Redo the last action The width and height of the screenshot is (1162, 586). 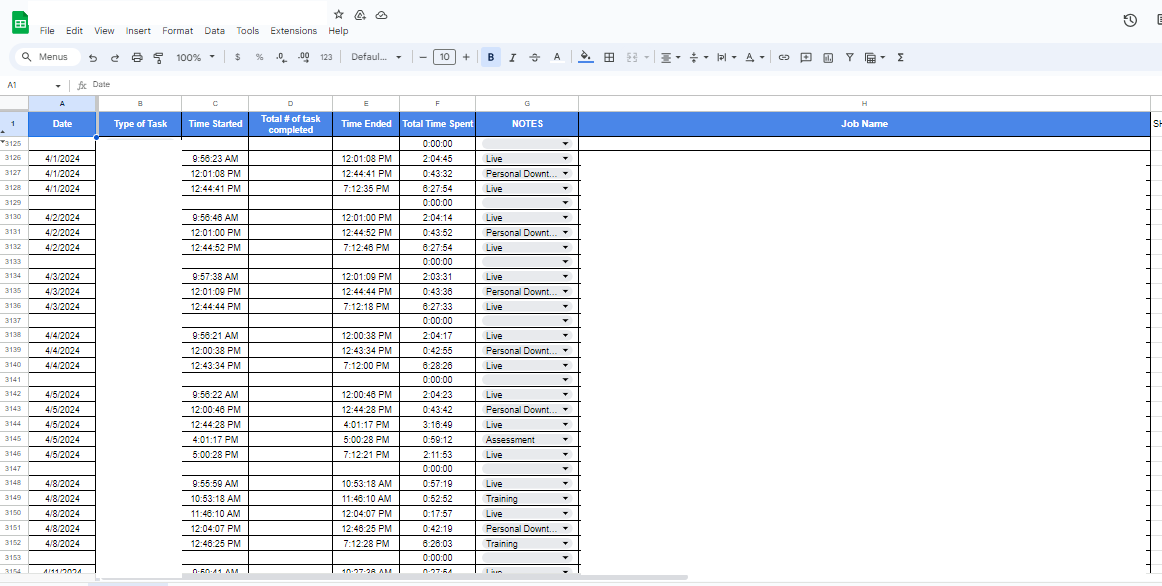[115, 57]
